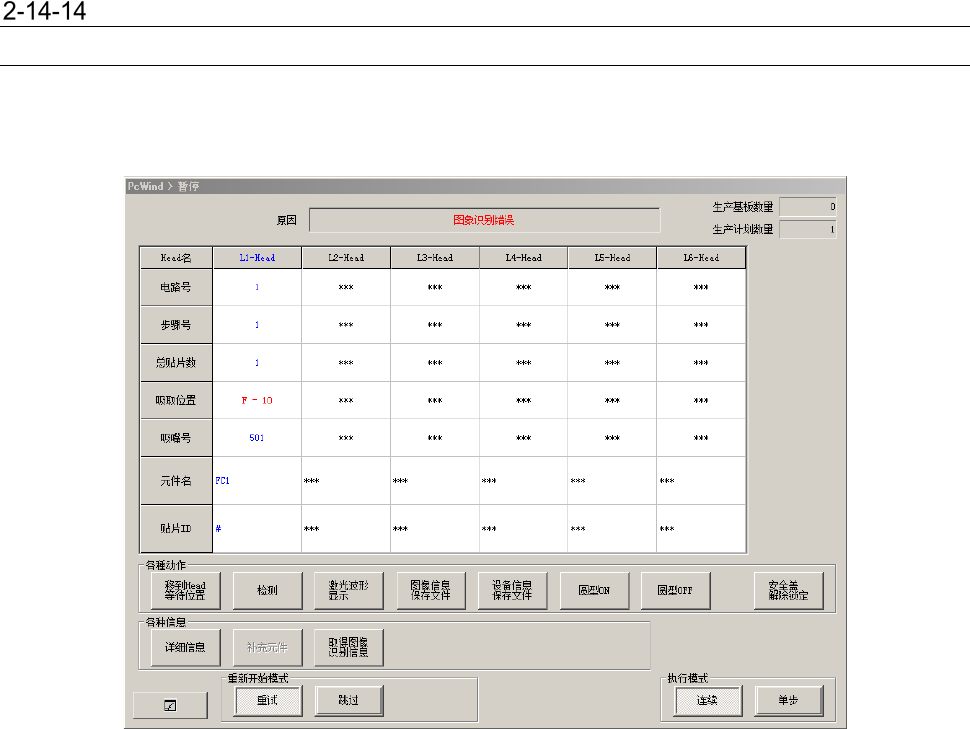970x729 pixels.
Task: Open the 激光波形显示 display
Action: tap(349, 590)
